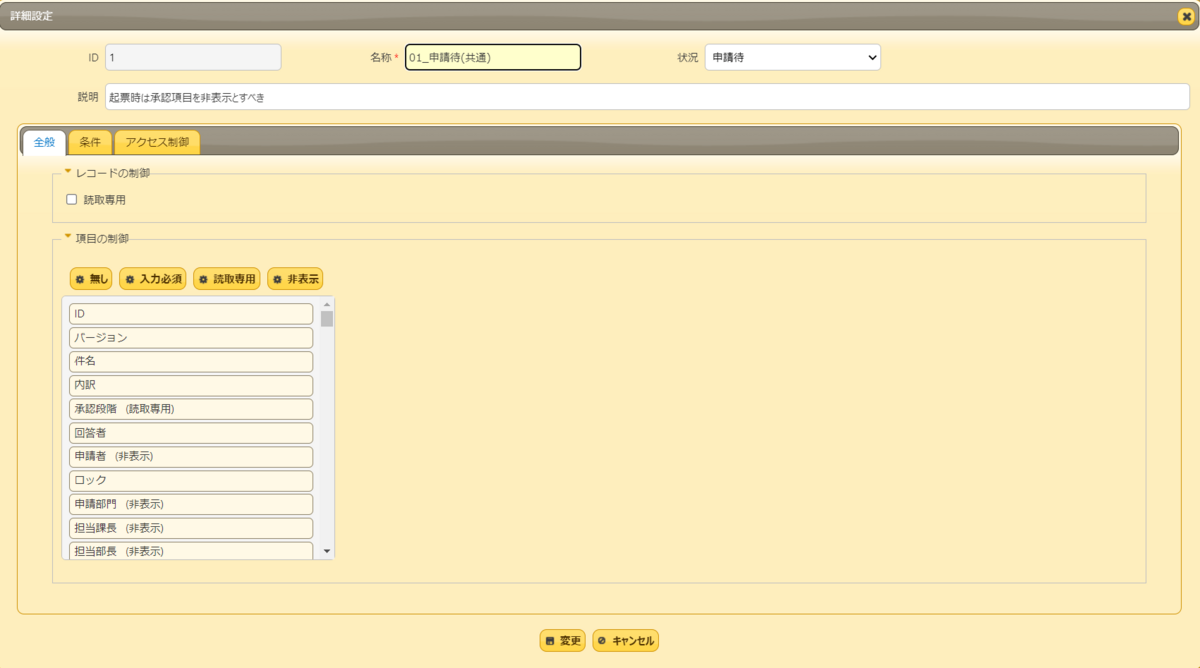Select the 担当課長 (非表示) item
The height and width of the screenshot is (668, 1200).
[x=191, y=528]
